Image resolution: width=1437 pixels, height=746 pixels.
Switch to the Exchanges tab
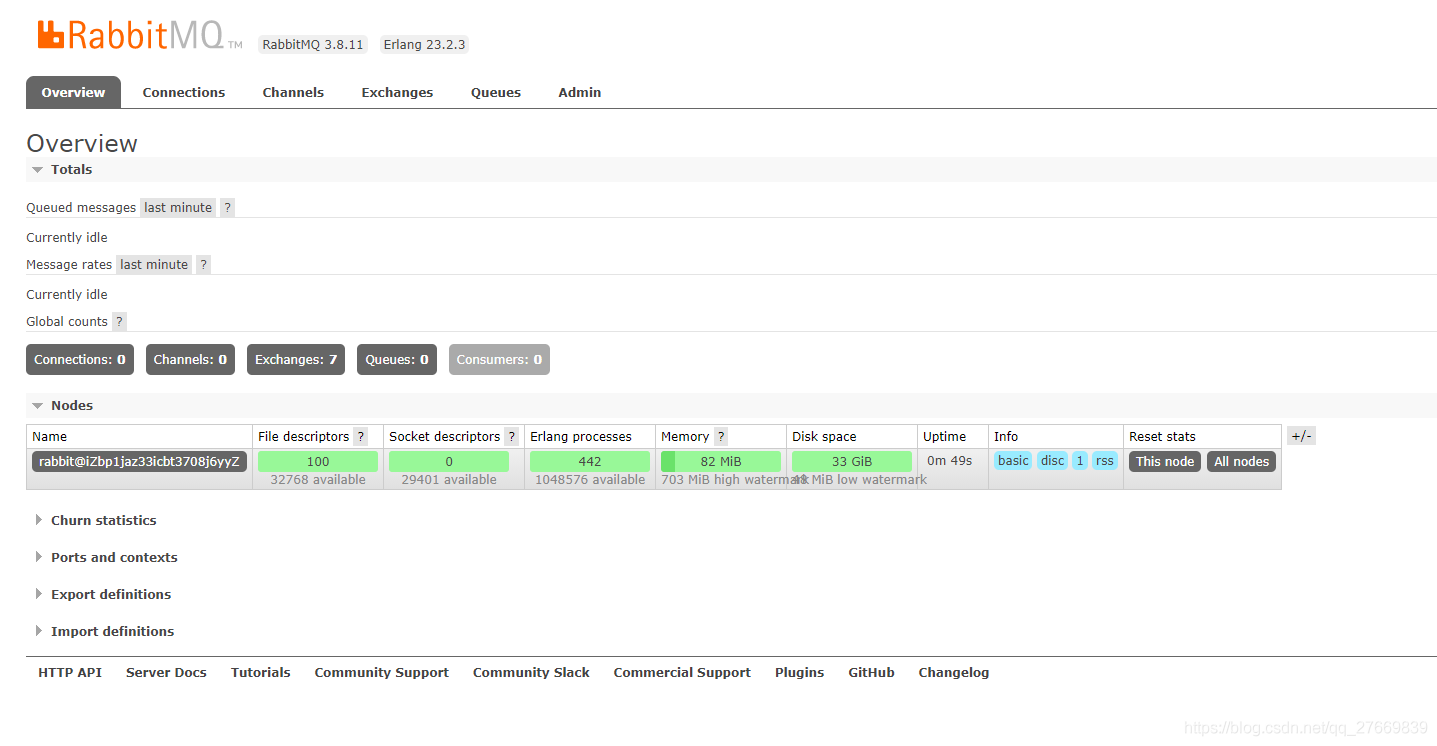tap(397, 93)
